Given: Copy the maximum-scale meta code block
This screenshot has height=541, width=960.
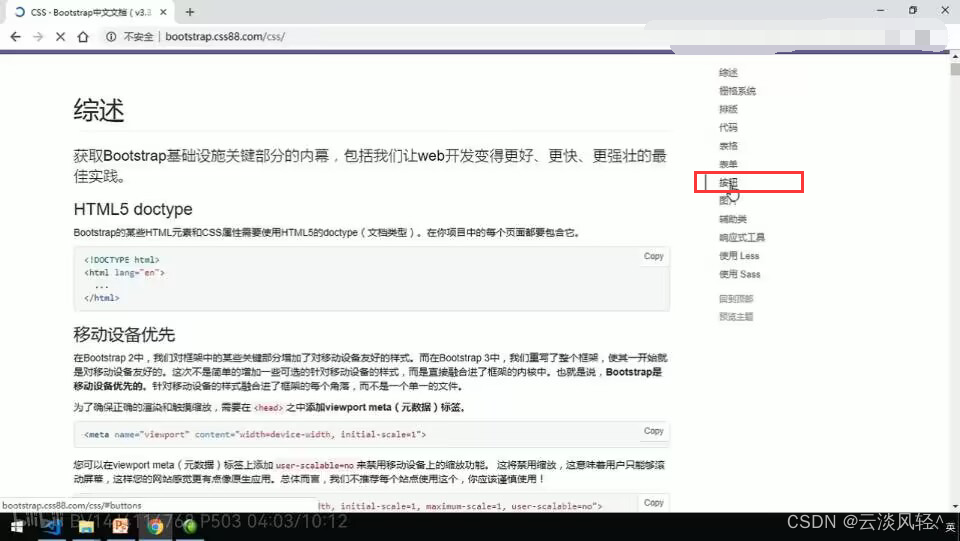Looking at the screenshot, I should pos(653,502).
